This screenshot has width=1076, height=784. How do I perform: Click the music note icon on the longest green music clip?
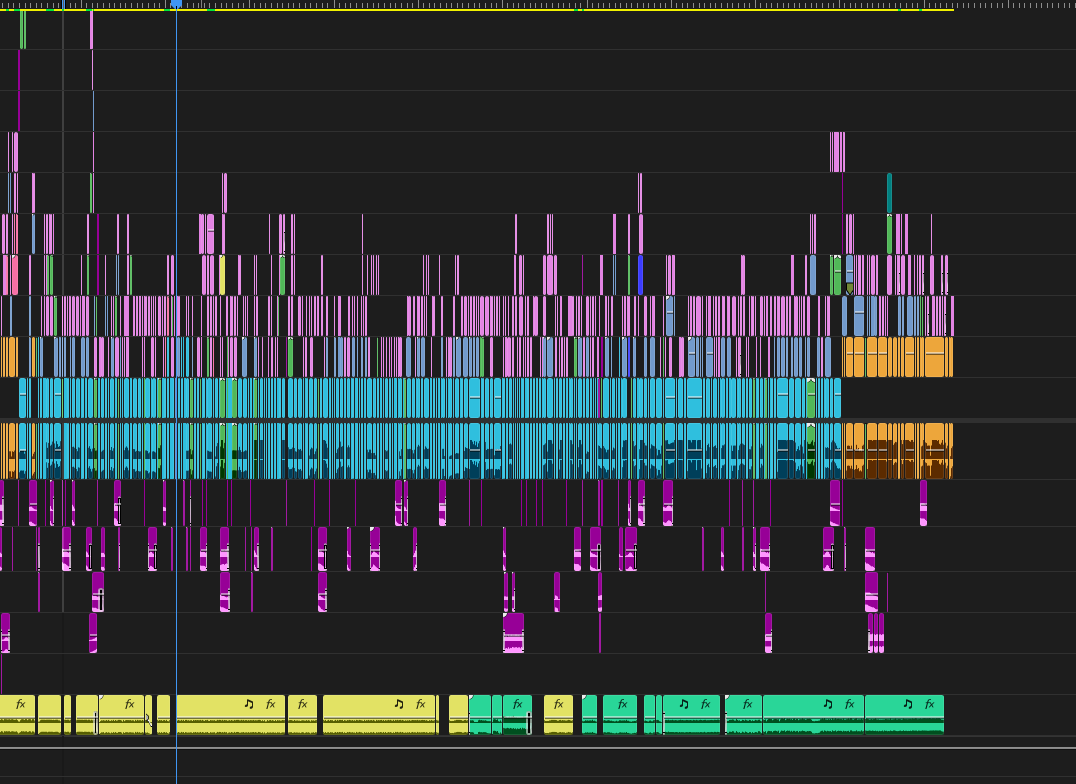click(828, 704)
